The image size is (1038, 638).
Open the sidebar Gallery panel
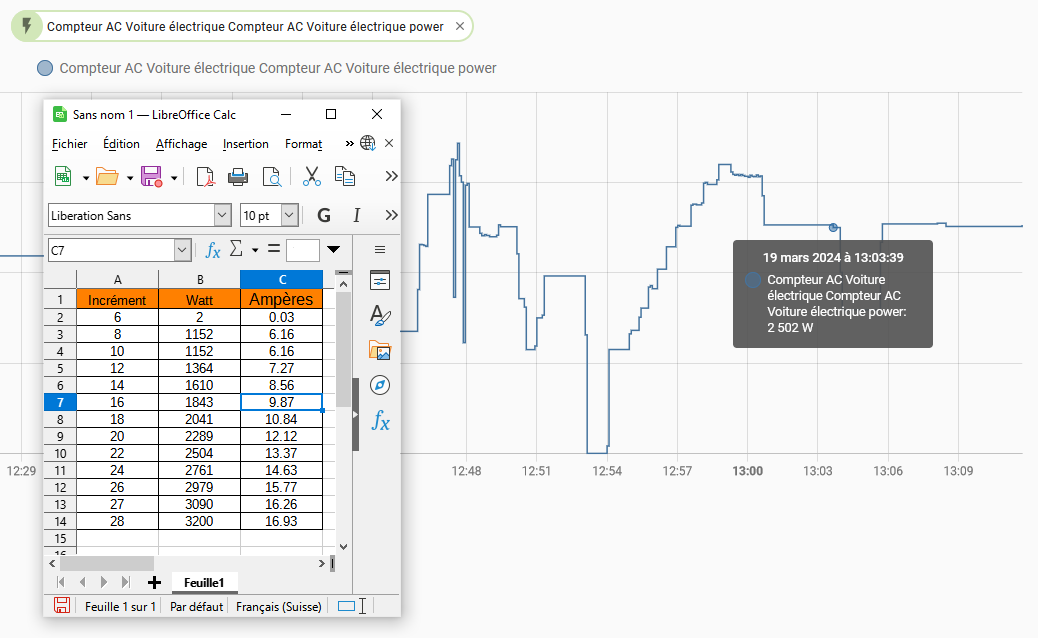tap(380, 350)
